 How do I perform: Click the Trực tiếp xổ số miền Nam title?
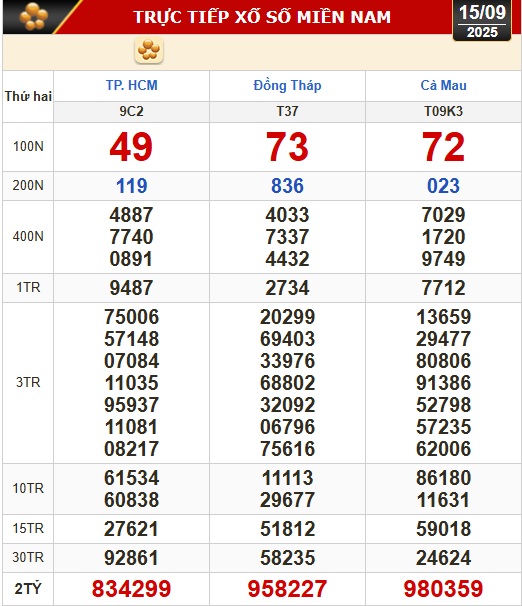point(262,17)
